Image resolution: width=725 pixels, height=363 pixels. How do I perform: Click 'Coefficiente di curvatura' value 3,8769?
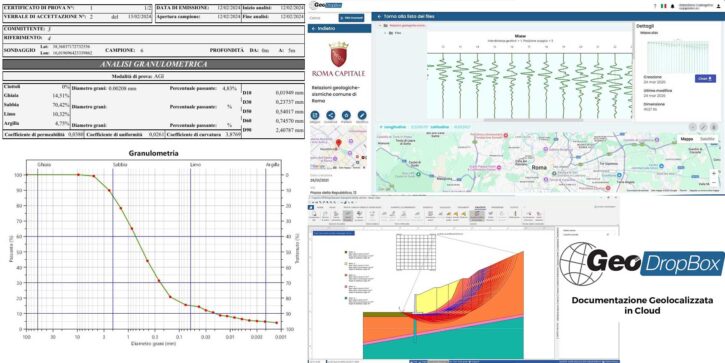233,135
